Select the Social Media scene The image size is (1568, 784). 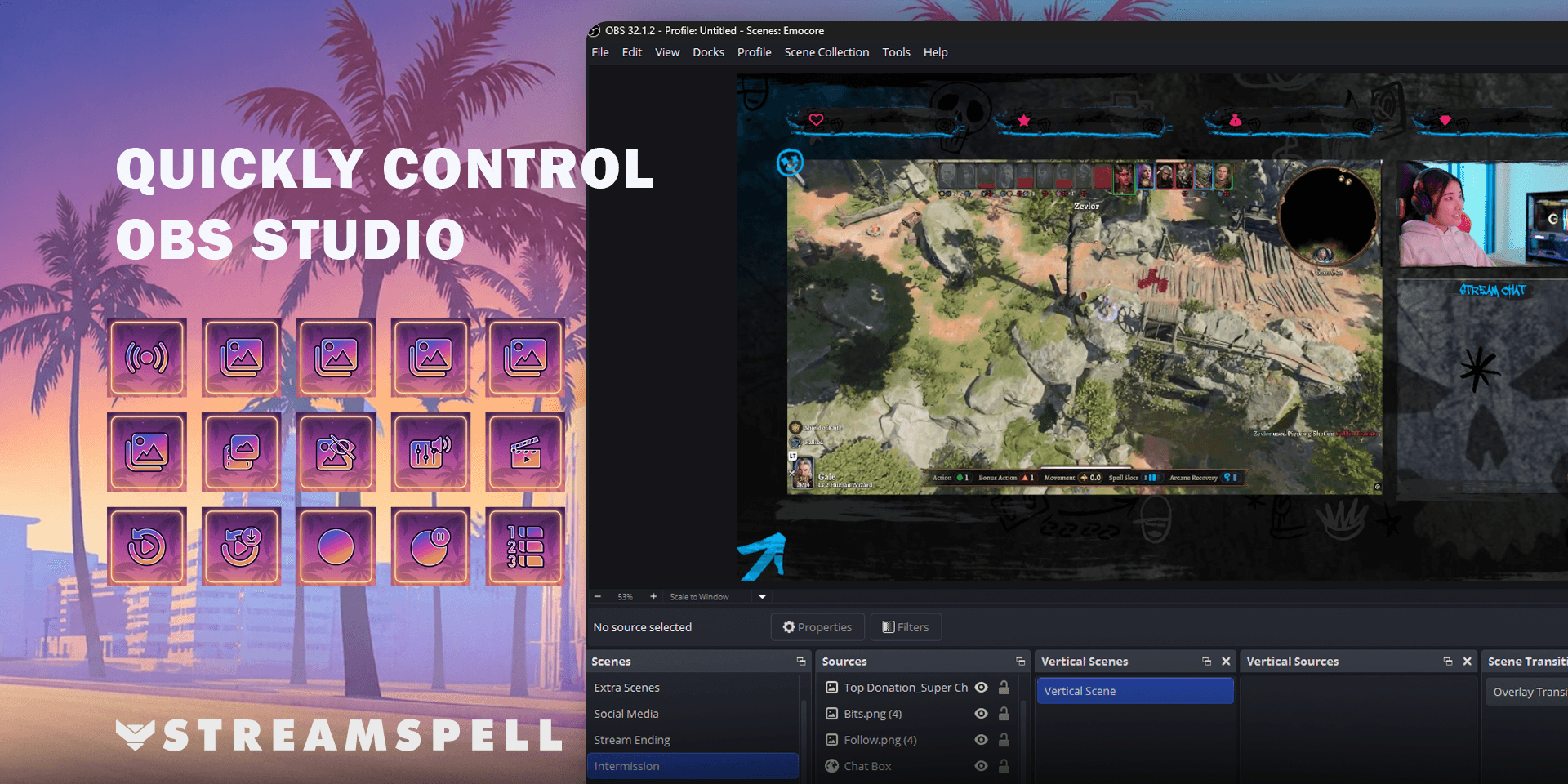(693, 714)
